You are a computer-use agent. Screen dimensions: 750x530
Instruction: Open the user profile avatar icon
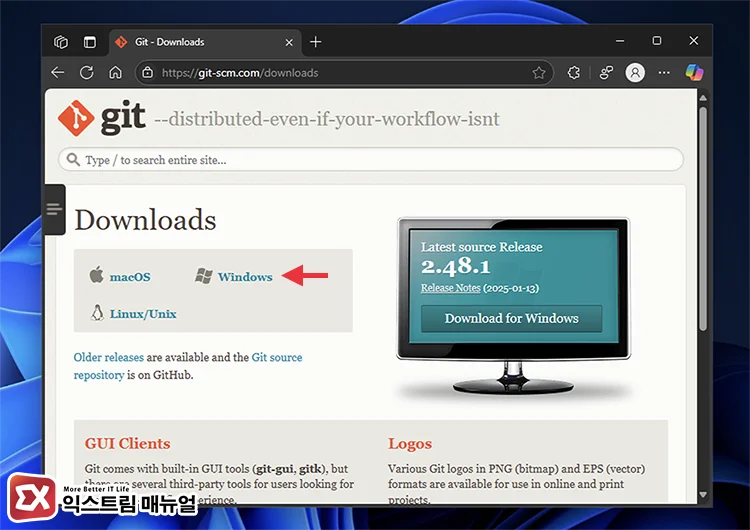635,73
